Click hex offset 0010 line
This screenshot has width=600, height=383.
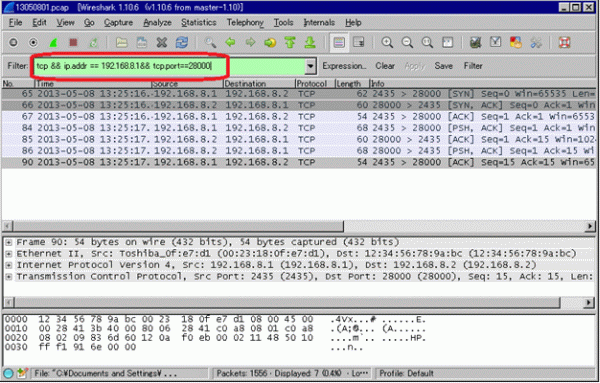[214, 329]
